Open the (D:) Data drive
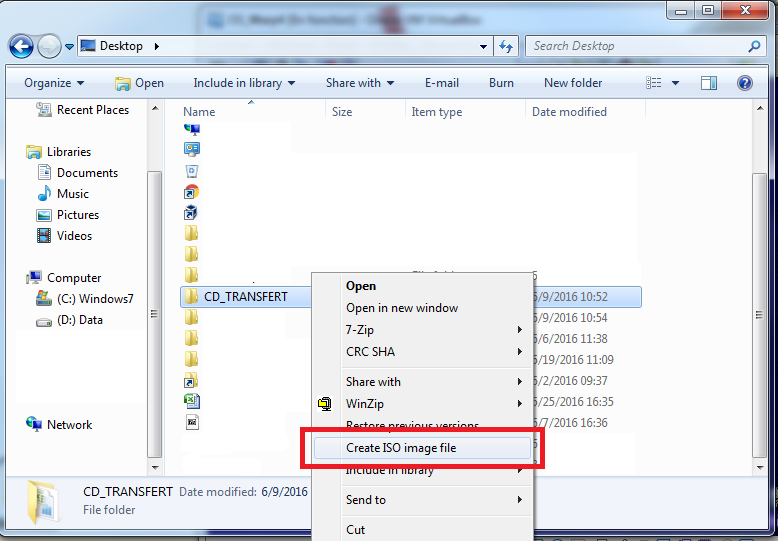This screenshot has height=541, width=778. point(77,320)
